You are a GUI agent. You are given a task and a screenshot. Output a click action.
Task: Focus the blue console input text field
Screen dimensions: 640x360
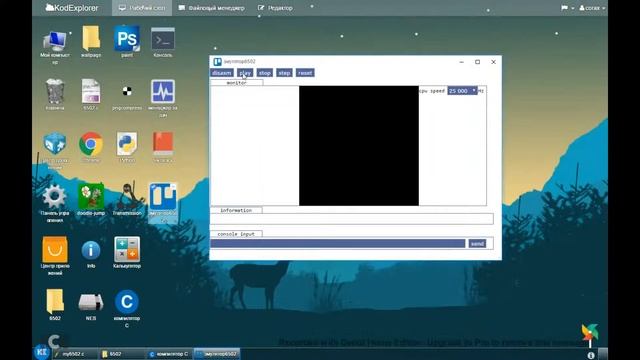(338, 244)
